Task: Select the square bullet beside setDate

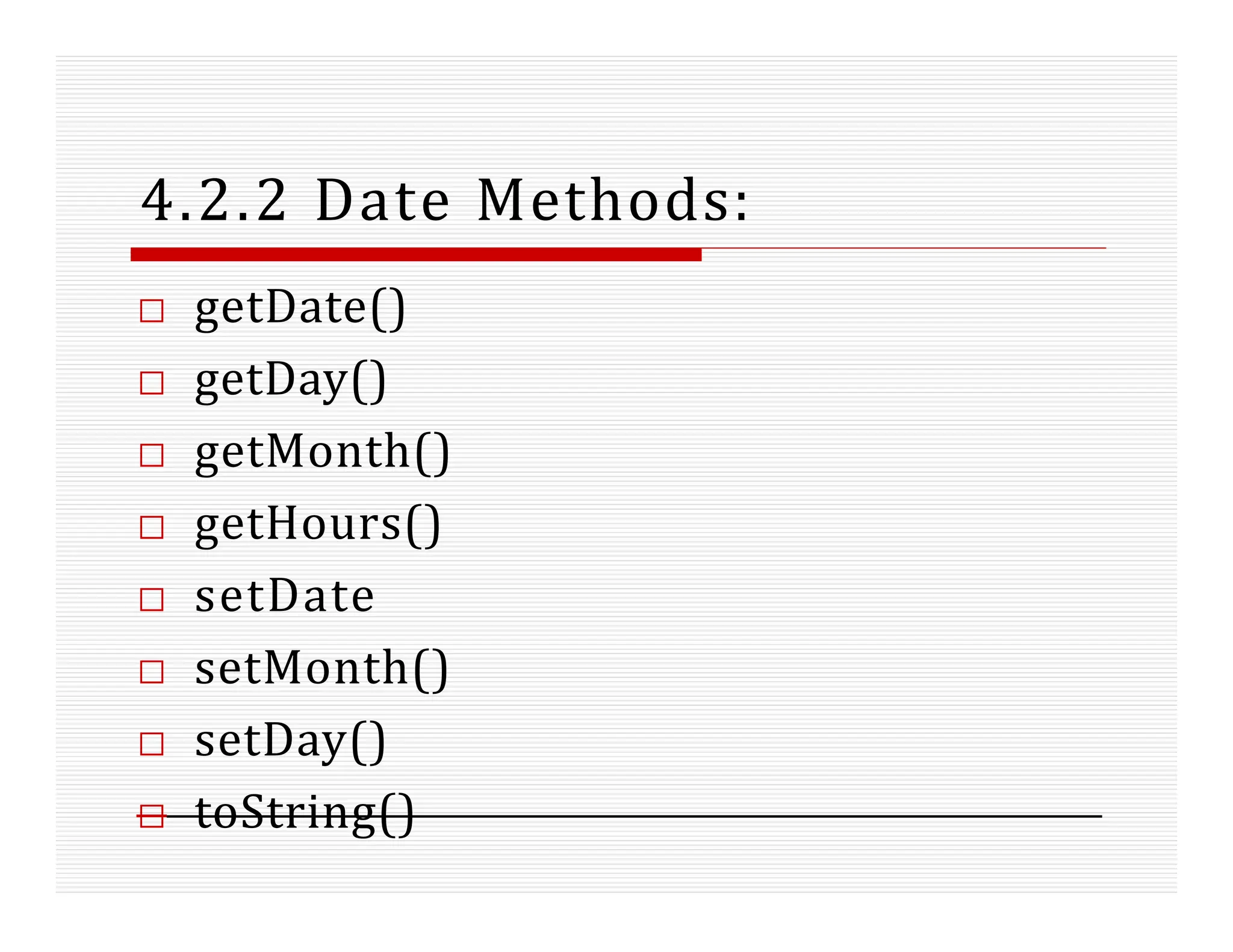Action: click(x=151, y=600)
